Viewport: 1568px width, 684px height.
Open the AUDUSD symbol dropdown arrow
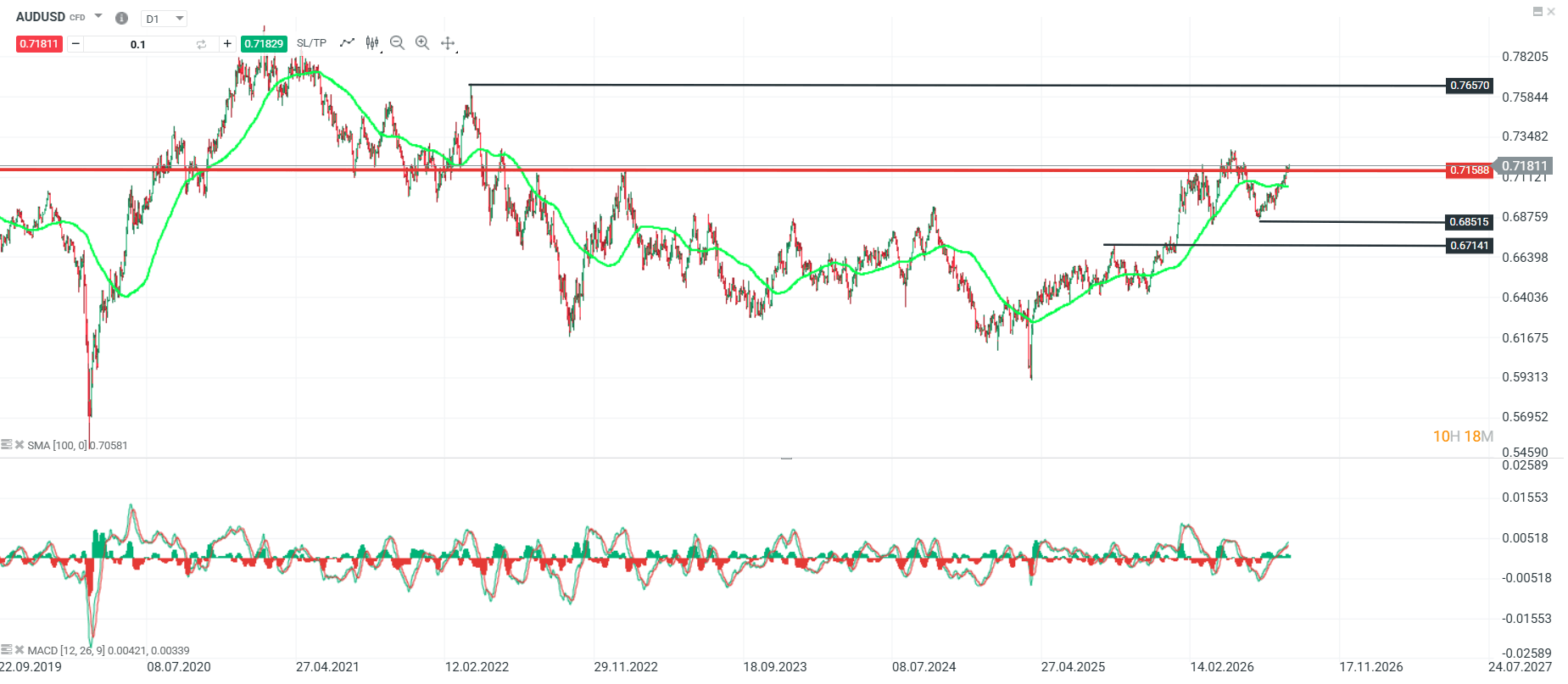pos(98,16)
